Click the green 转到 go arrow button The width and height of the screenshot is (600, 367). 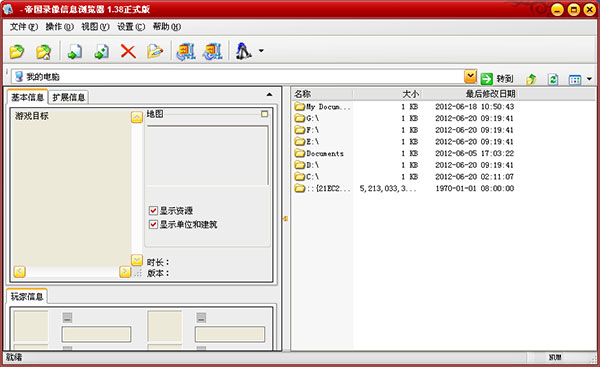click(x=497, y=79)
